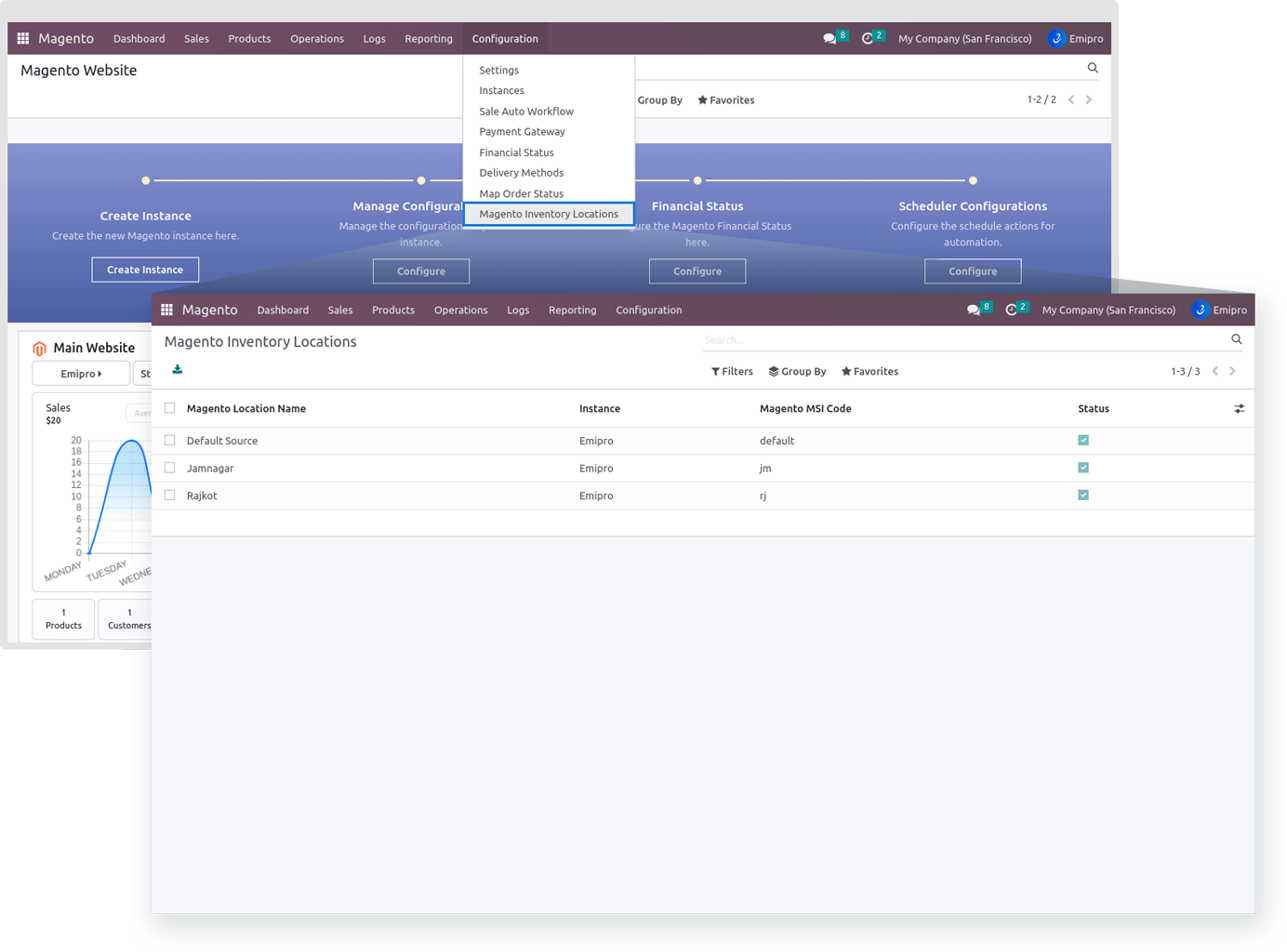Click Configure under Scheduler Configurations

(x=973, y=271)
